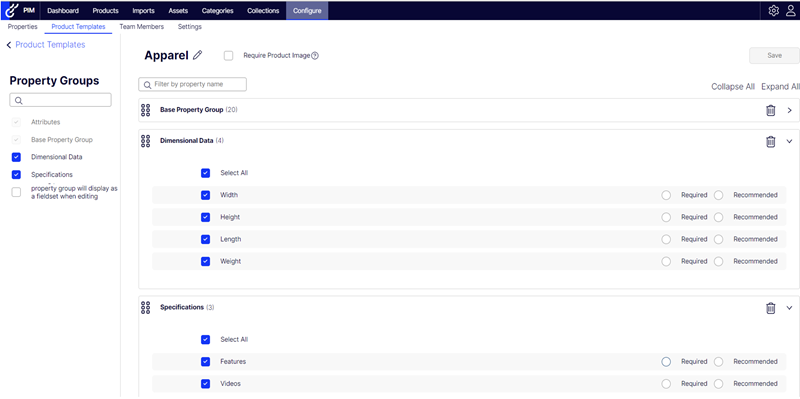Click Expand All
The image size is (800, 399).
[x=780, y=87]
